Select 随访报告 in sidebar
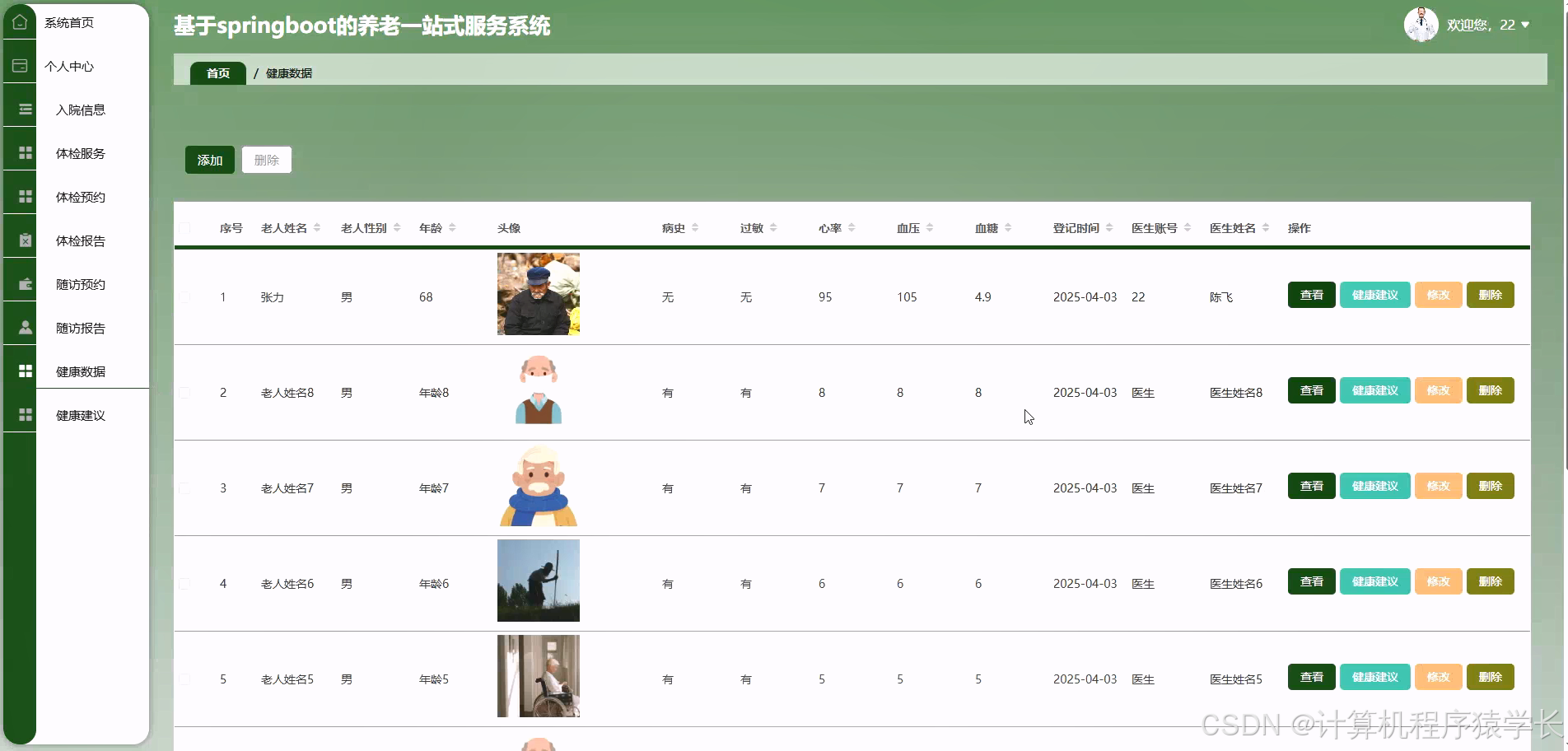The image size is (1568, 751). pyautogui.click(x=81, y=329)
